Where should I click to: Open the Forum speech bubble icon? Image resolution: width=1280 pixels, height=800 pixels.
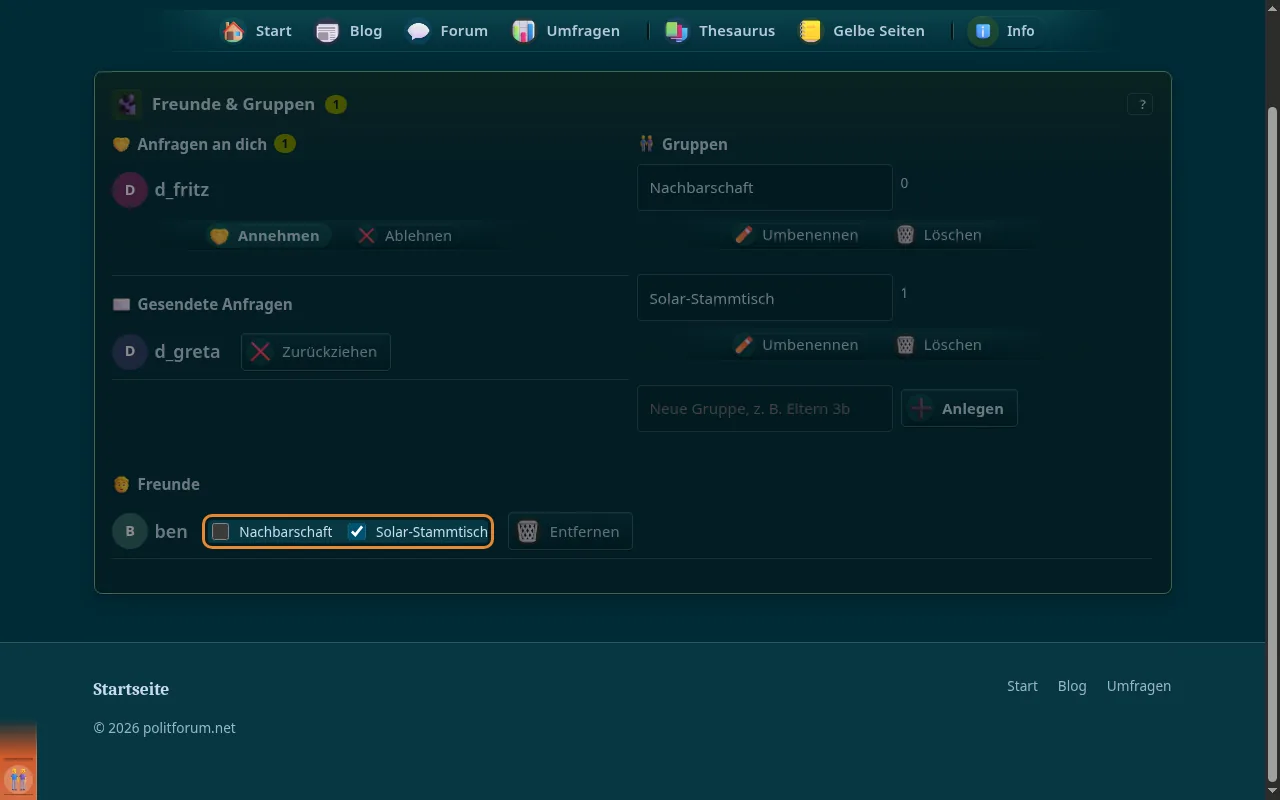pos(418,31)
